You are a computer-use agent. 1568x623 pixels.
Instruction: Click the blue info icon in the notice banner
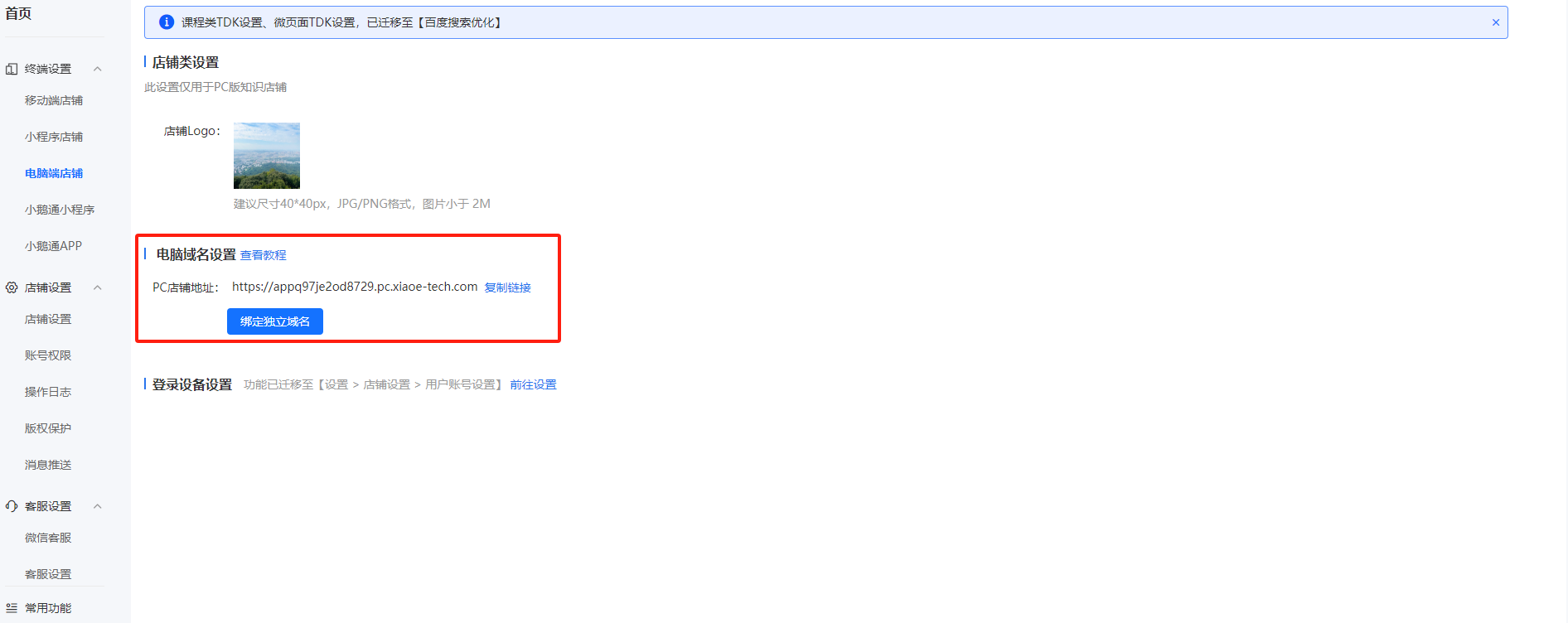167,22
